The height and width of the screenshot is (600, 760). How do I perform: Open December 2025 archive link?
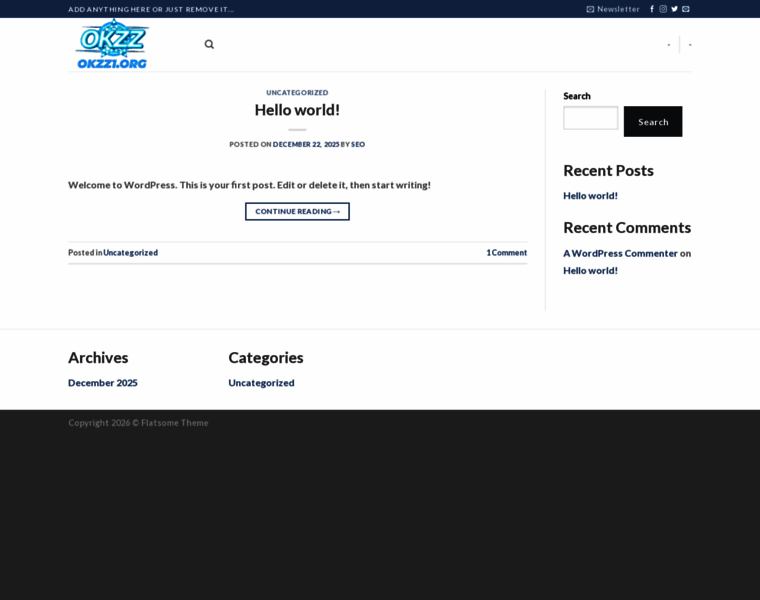(103, 383)
